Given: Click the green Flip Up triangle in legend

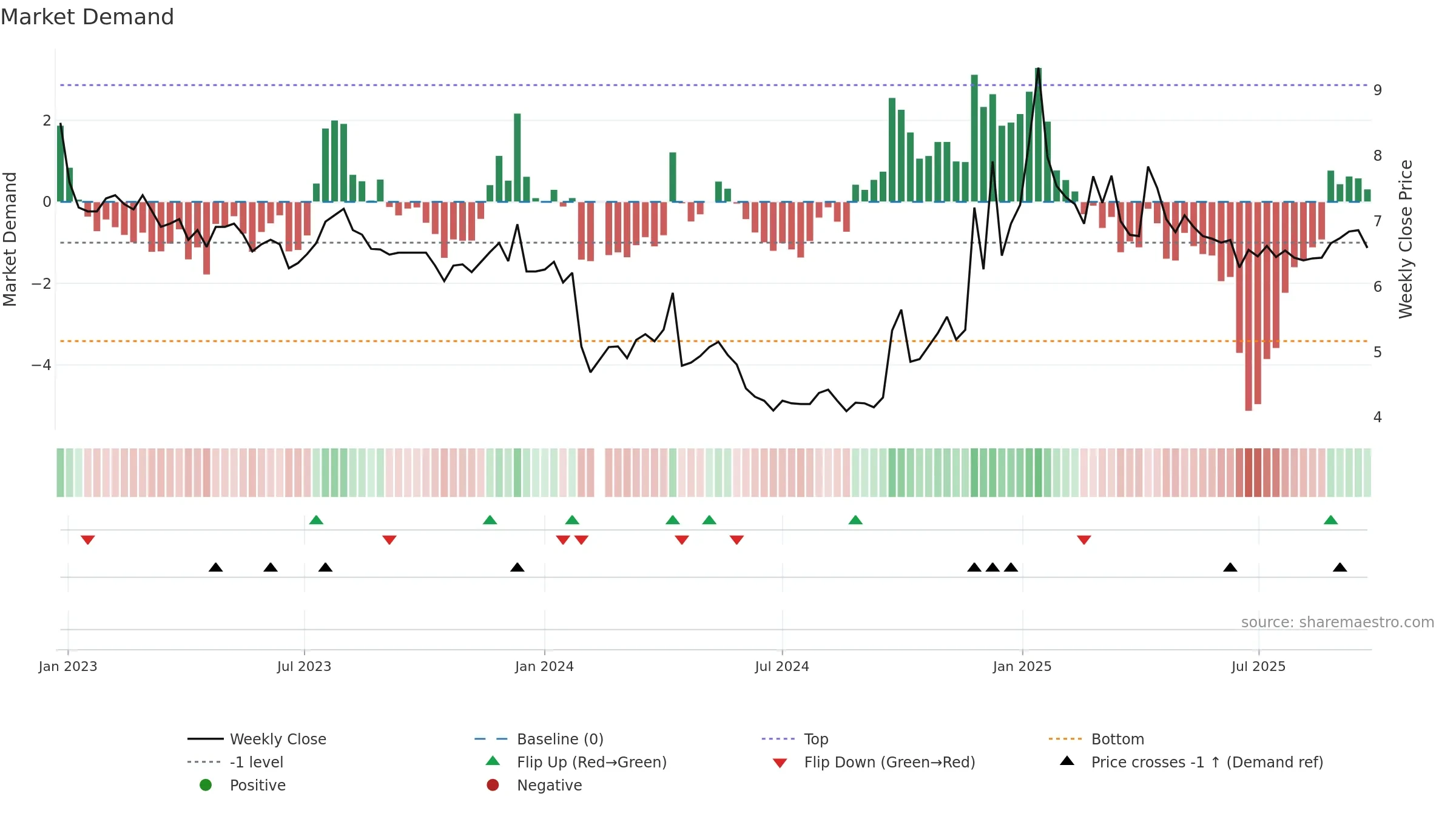Looking at the screenshot, I should click(x=493, y=761).
